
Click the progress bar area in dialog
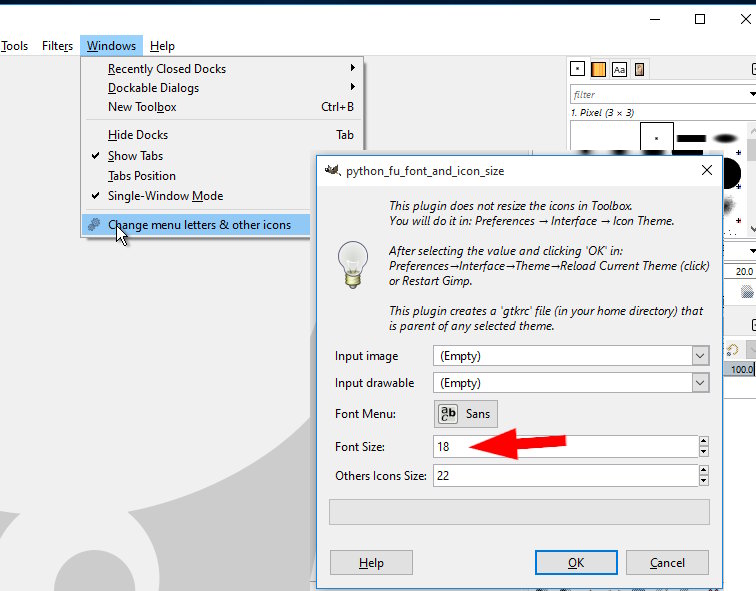click(x=519, y=512)
